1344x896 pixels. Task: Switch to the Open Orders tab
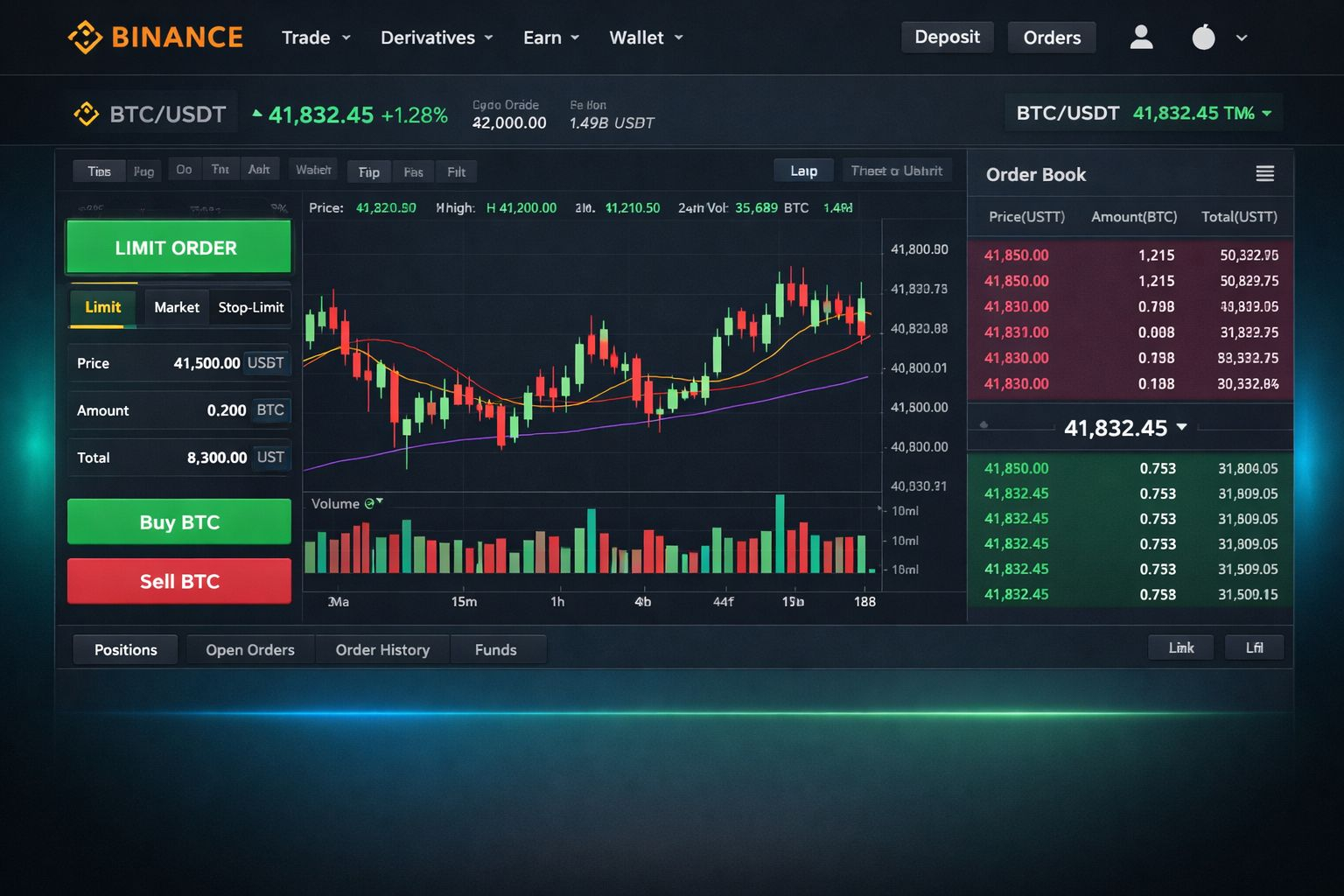pyautogui.click(x=250, y=649)
